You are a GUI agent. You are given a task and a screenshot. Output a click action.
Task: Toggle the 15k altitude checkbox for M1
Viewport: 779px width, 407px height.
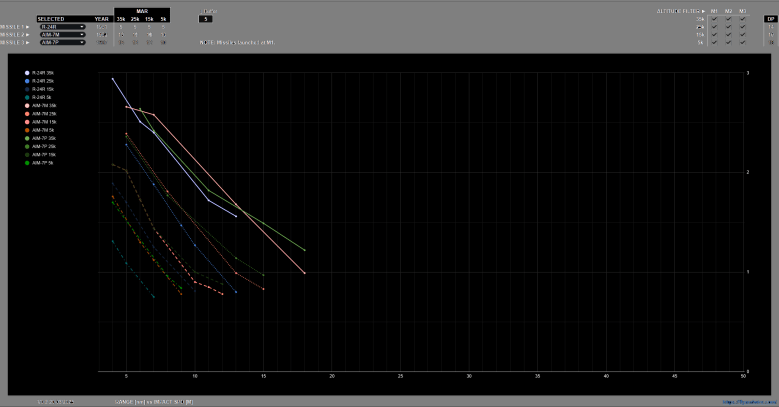tap(714, 35)
